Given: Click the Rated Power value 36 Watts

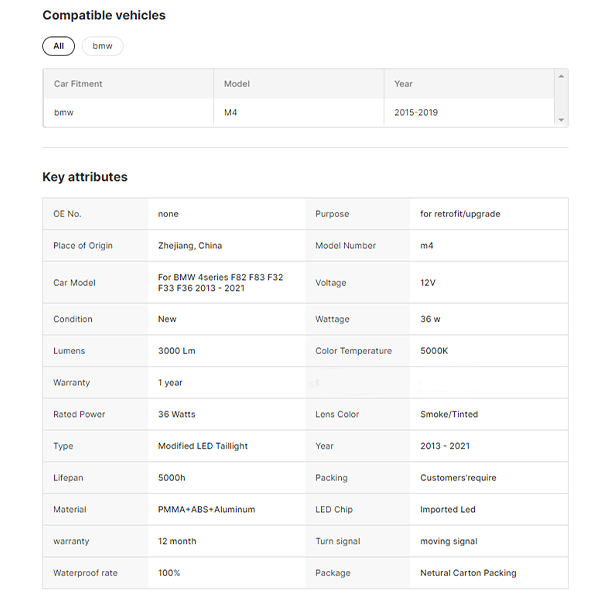Looking at the screenshot, I should 177,414.
